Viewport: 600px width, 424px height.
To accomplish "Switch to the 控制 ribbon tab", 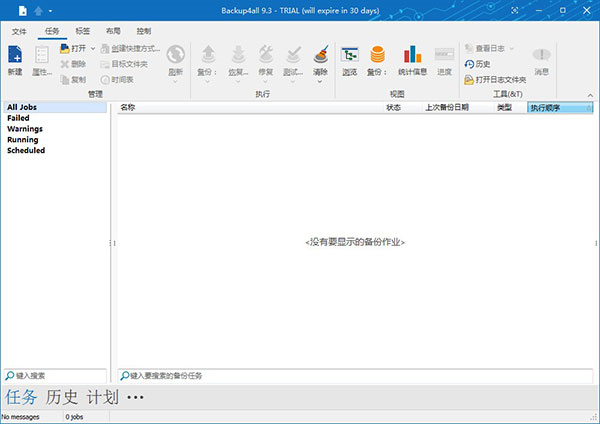I will (144, 31).
